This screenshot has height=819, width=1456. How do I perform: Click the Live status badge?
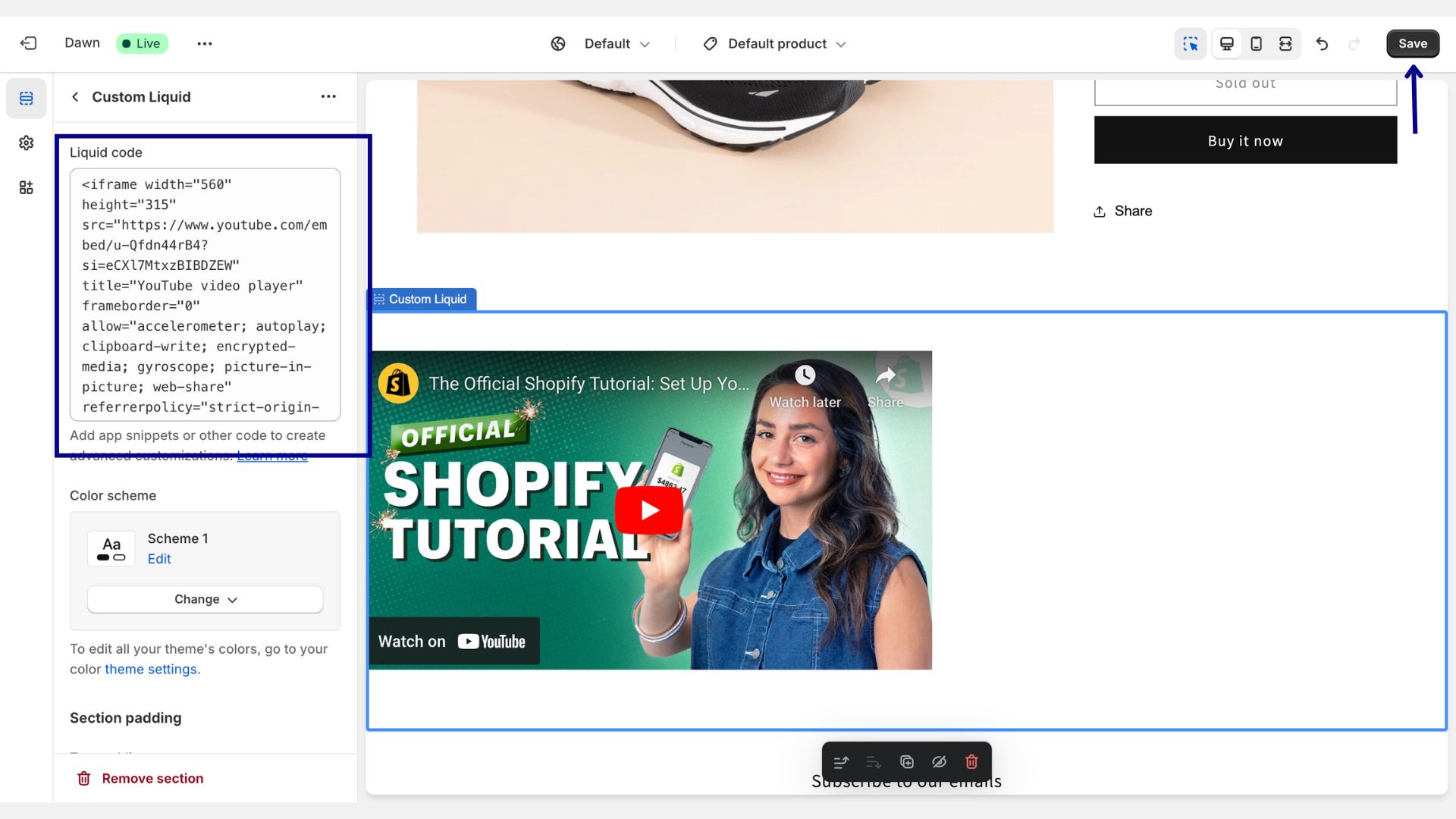(x=142, y=44)
